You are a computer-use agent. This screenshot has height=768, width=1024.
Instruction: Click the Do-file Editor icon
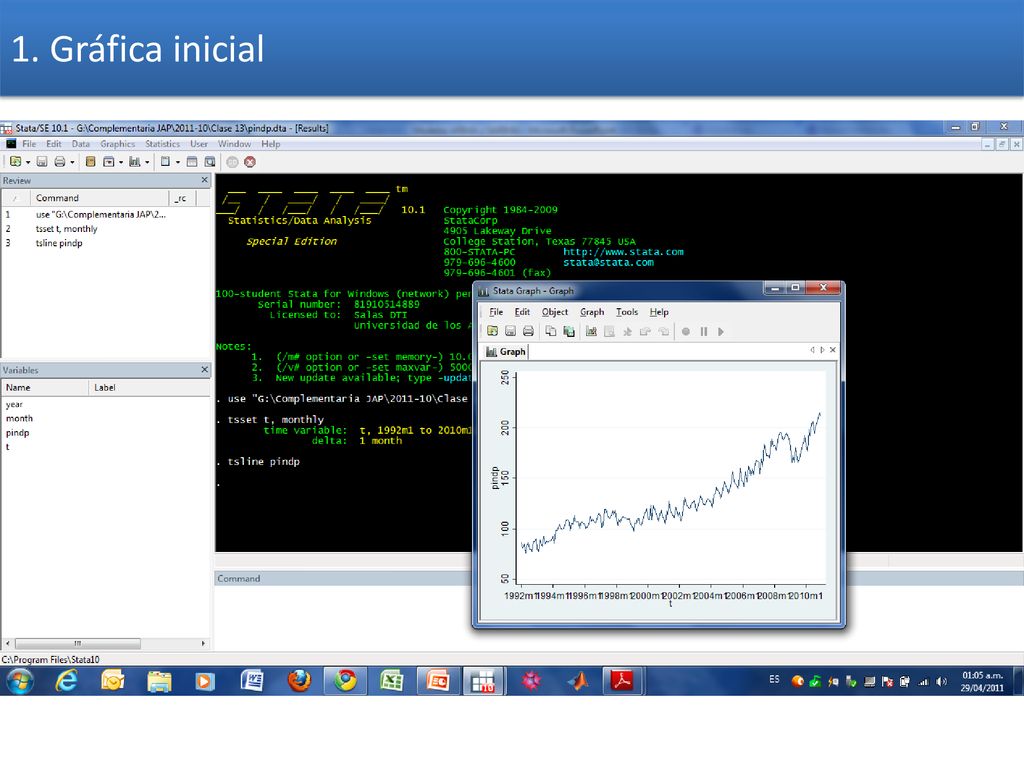click(x=166, y=161)
